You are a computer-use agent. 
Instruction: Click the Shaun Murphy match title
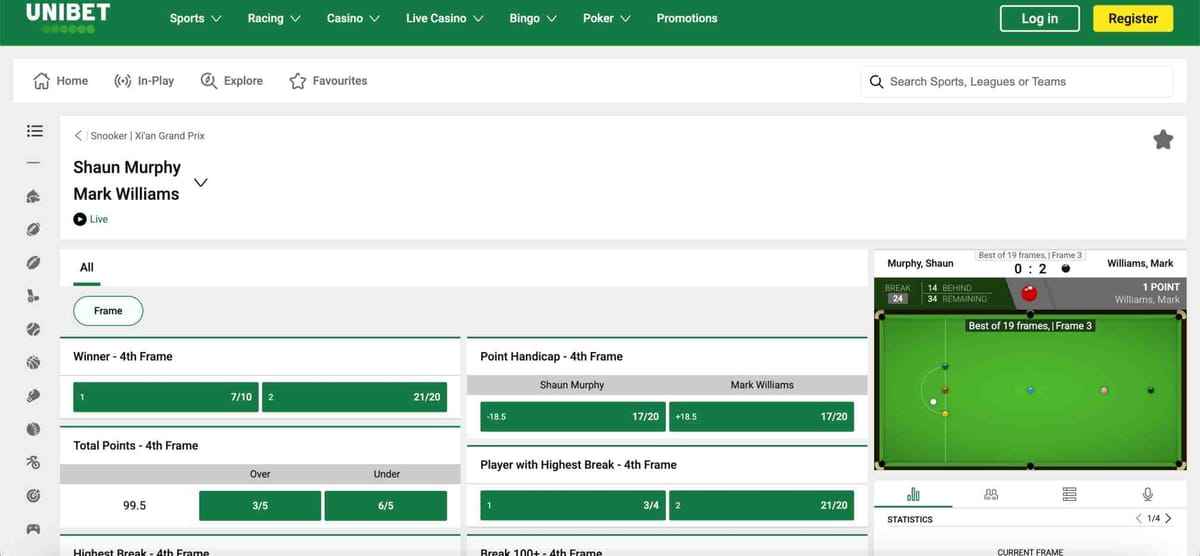click(127, 167)
